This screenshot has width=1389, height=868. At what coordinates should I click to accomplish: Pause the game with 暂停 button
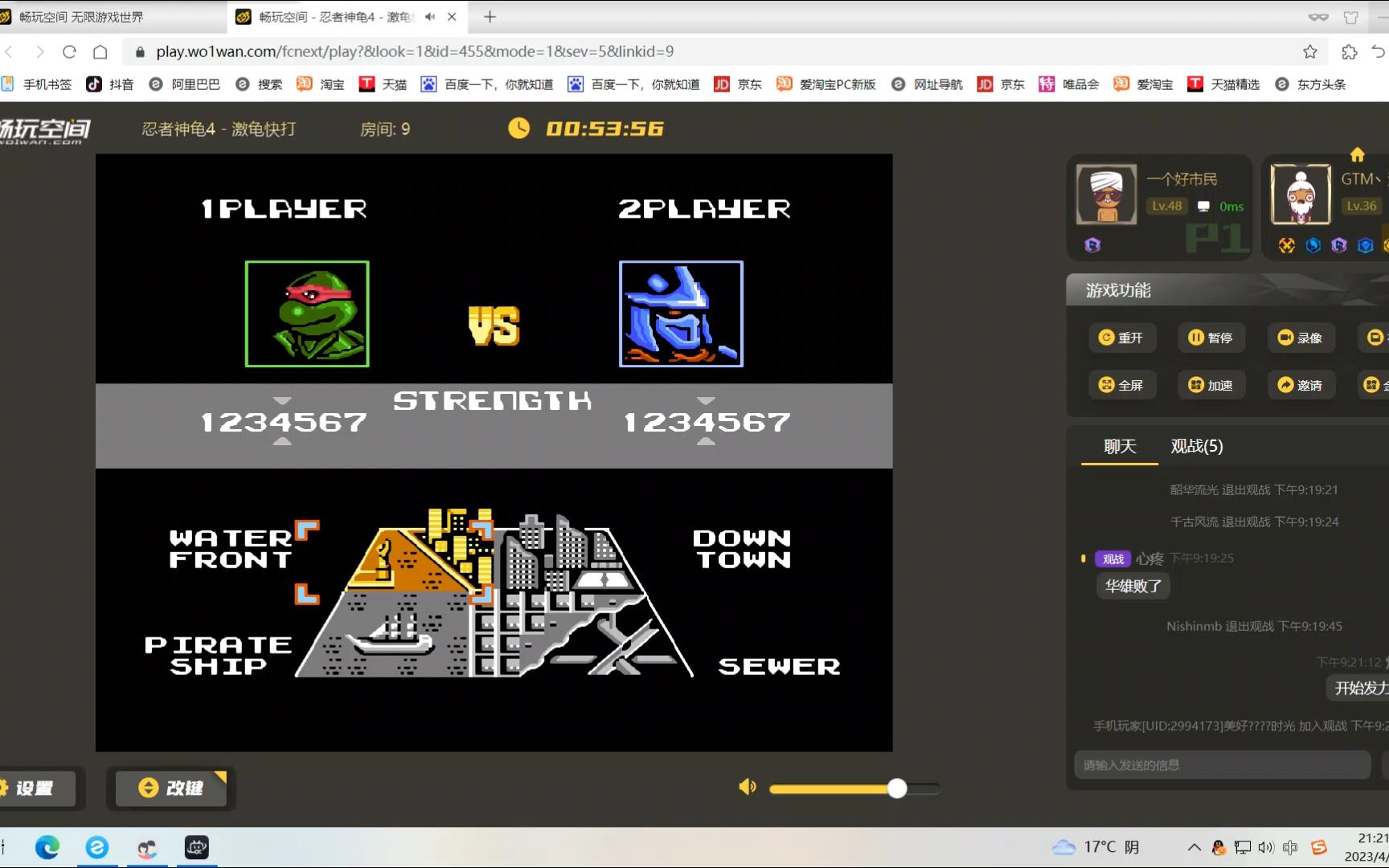1211,338
